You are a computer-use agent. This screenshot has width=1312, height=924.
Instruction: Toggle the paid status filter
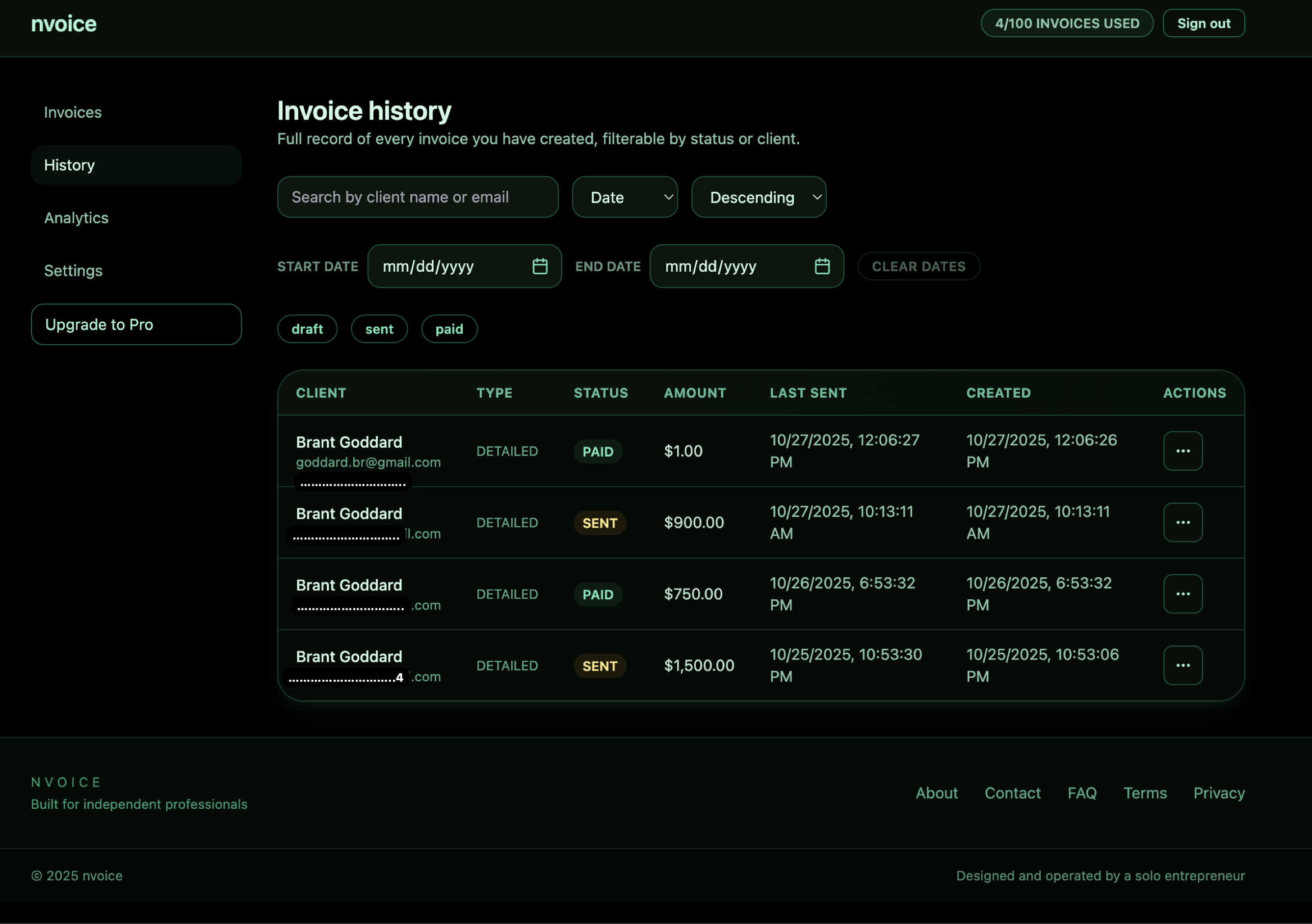tap(449, 329)
